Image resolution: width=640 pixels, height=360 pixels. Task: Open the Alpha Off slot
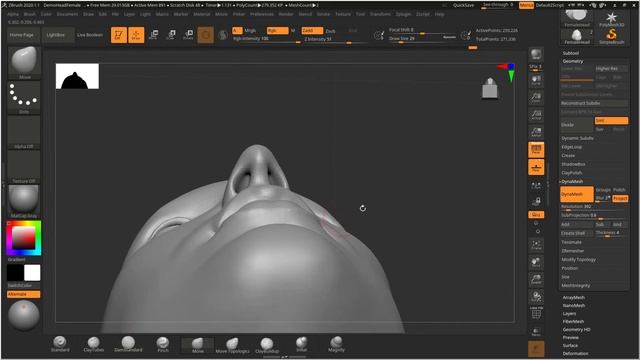[x=24, y=132]
